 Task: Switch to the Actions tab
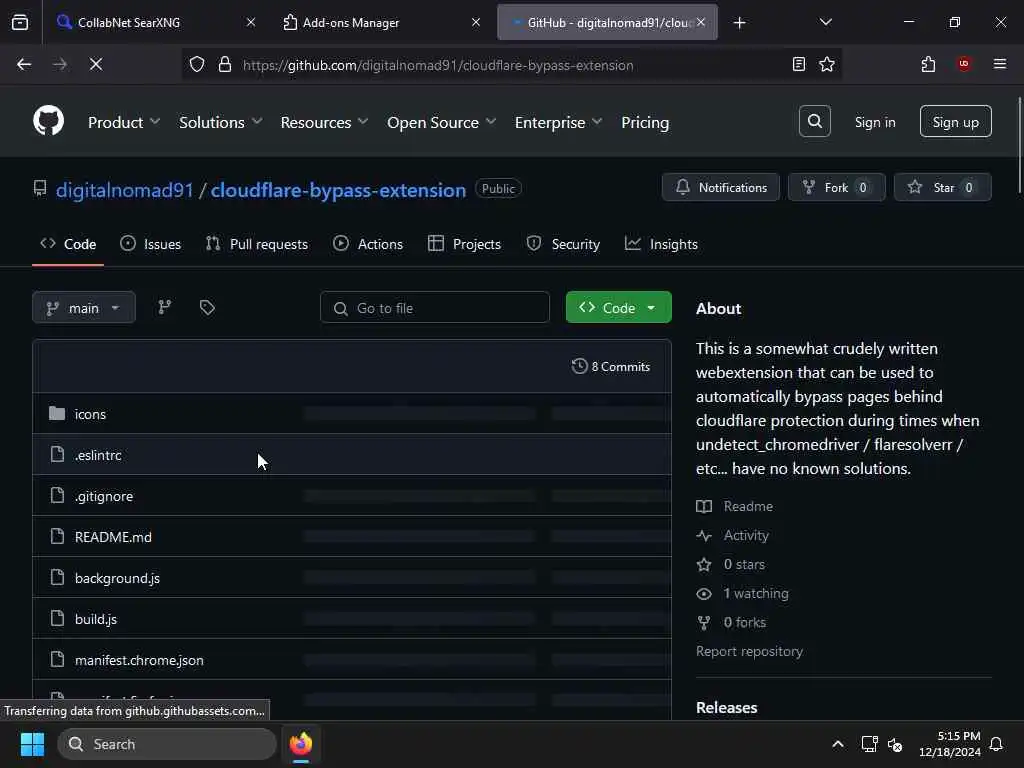coord(368,244)
